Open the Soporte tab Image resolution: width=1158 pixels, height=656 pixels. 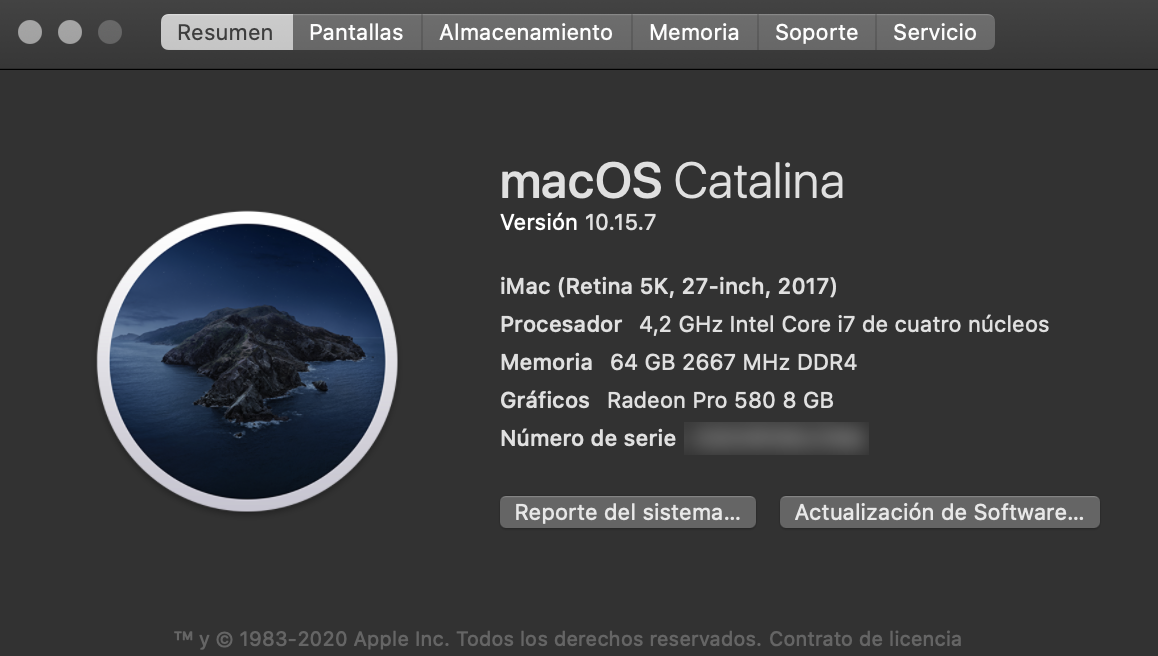(817, 31)
